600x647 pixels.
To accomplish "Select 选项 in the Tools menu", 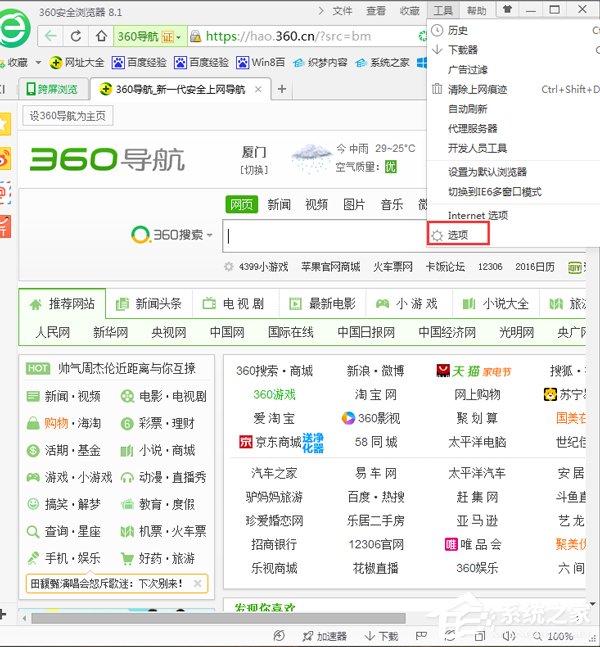I will pyautogui.click(x=458, y=235).
